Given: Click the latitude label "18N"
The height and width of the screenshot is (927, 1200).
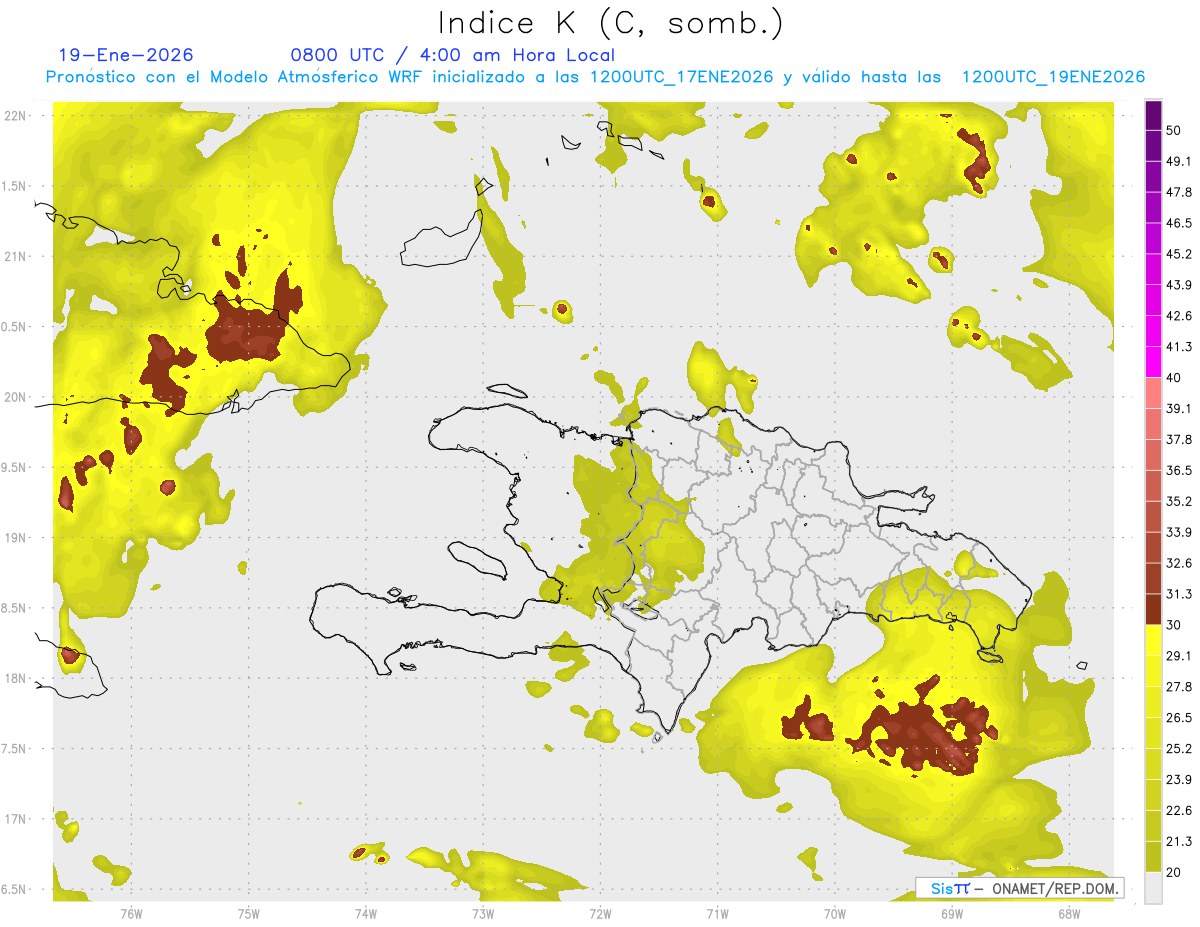Looking at the screenshot, I should click(16, 679).
